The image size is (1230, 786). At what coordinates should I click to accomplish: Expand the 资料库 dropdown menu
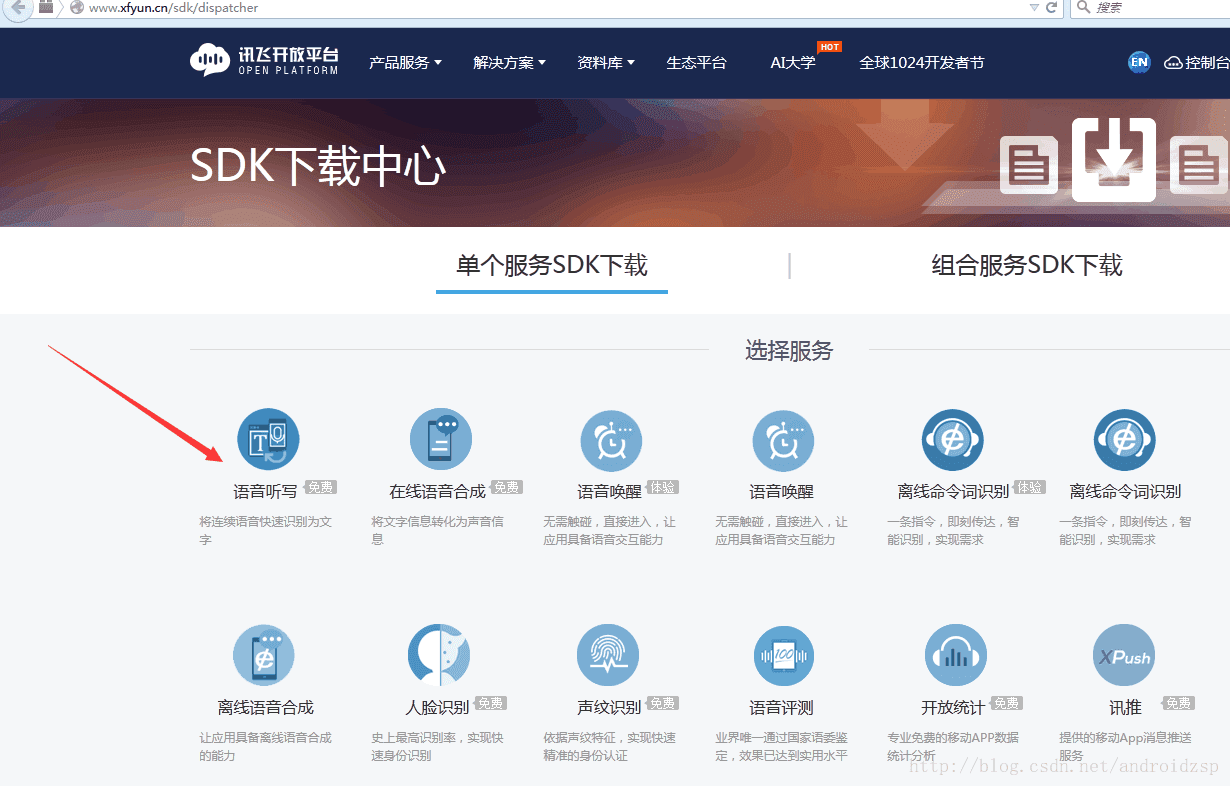605,62
